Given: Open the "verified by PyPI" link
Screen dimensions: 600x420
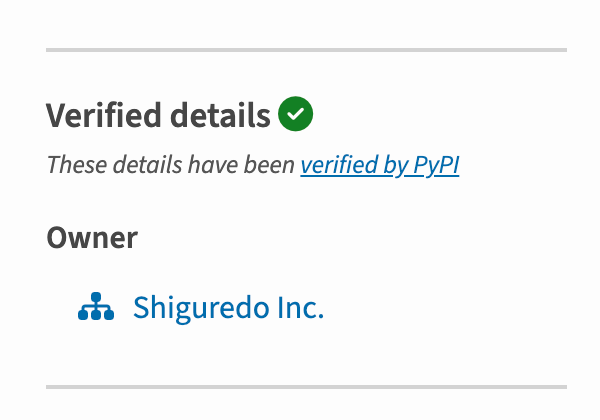Looking at the screenshot, I should pos(379,165).
